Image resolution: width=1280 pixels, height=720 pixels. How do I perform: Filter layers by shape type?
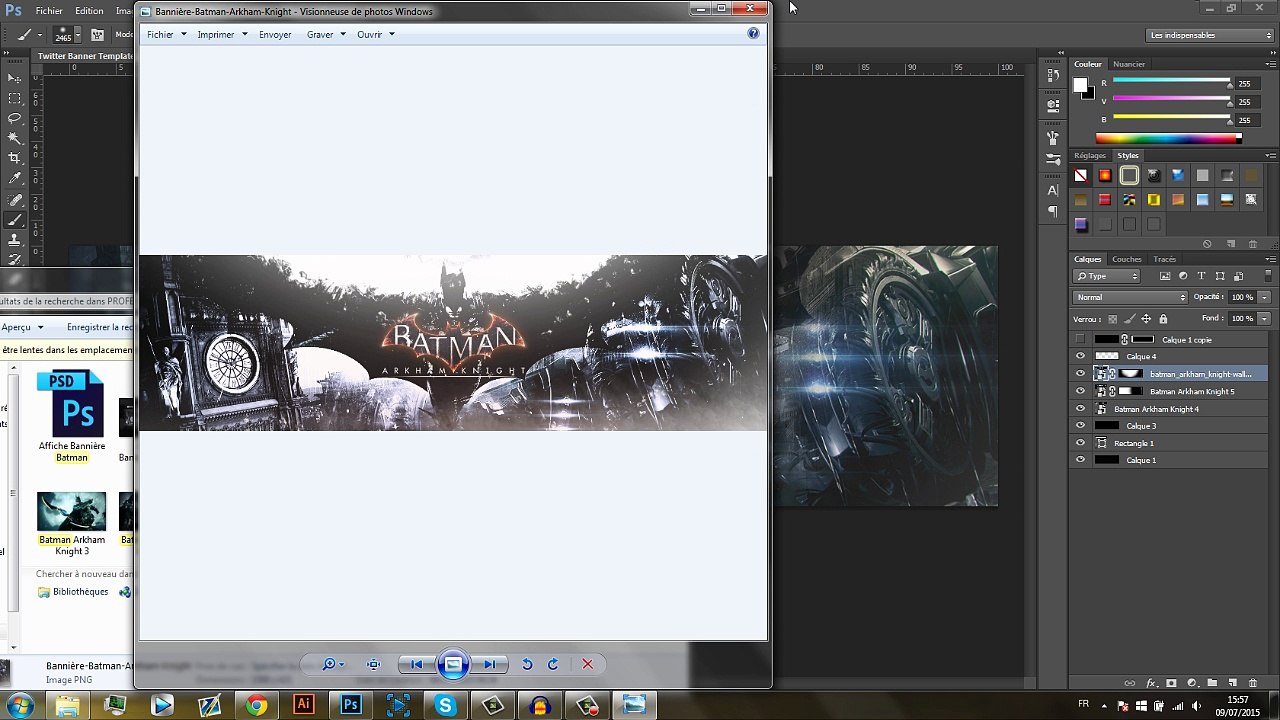pos(1219,276)
